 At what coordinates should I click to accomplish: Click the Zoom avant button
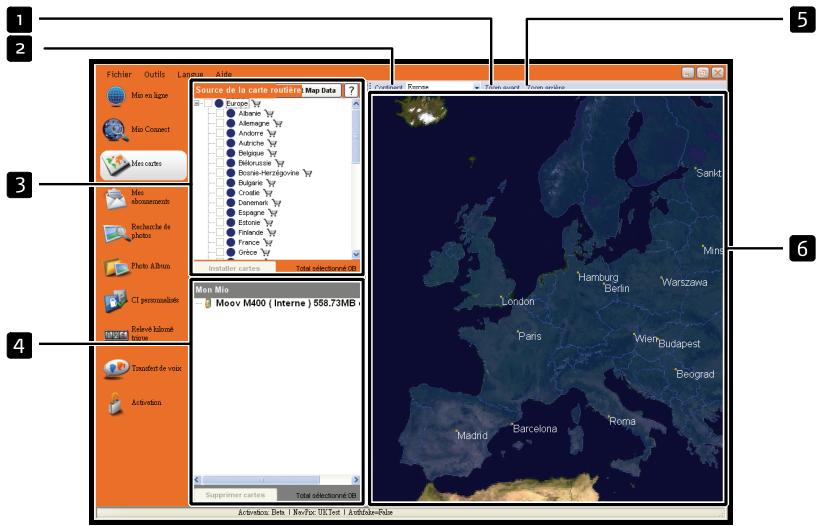[x=502, y=88]
